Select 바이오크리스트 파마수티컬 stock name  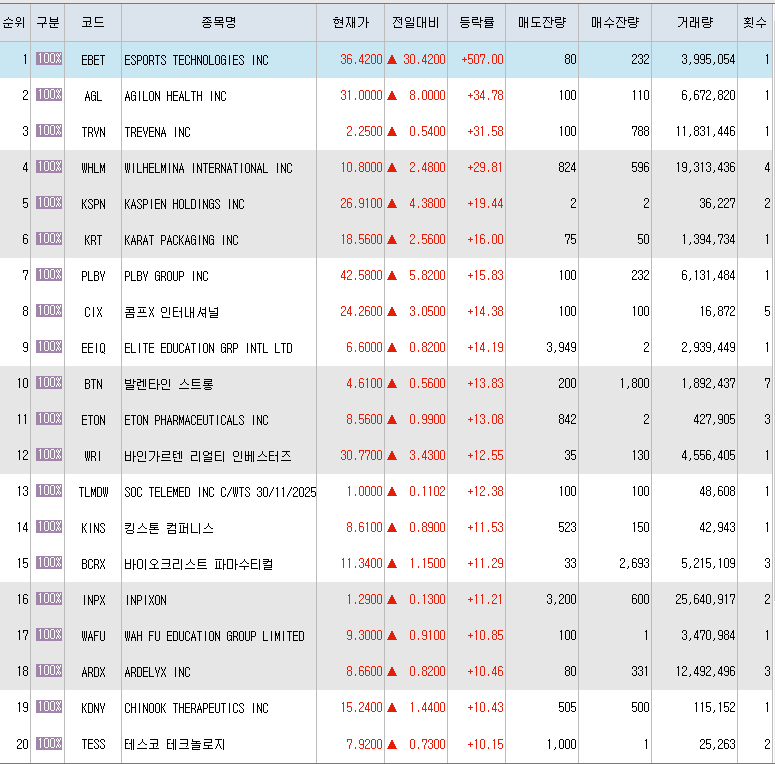pos(198,564)
